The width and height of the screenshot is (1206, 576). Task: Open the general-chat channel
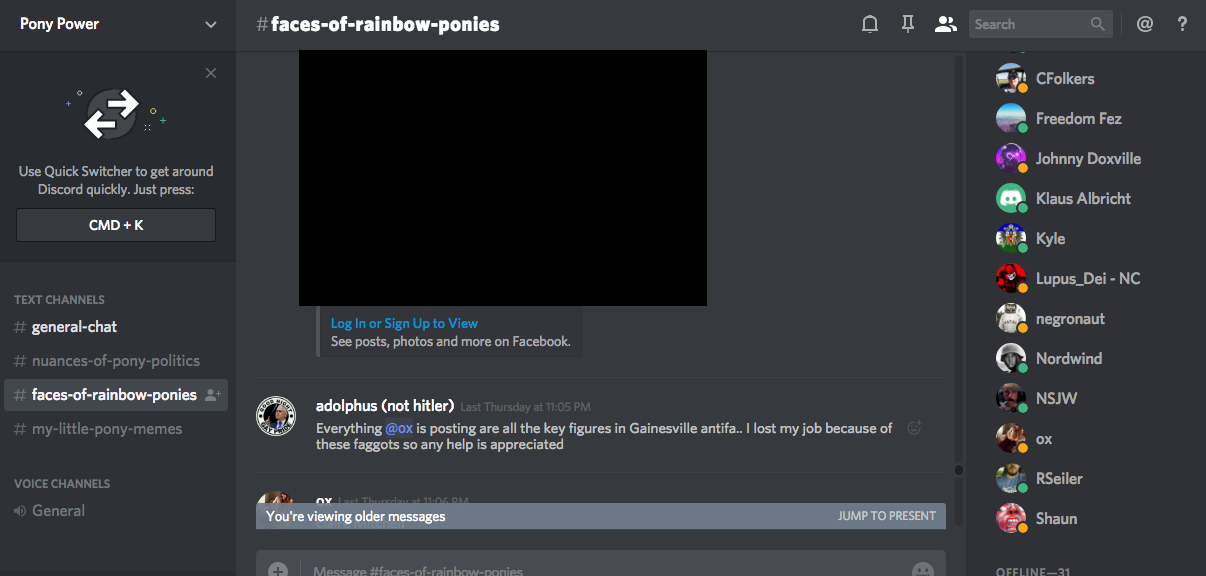pyautogui.click(x=74, y=327)
